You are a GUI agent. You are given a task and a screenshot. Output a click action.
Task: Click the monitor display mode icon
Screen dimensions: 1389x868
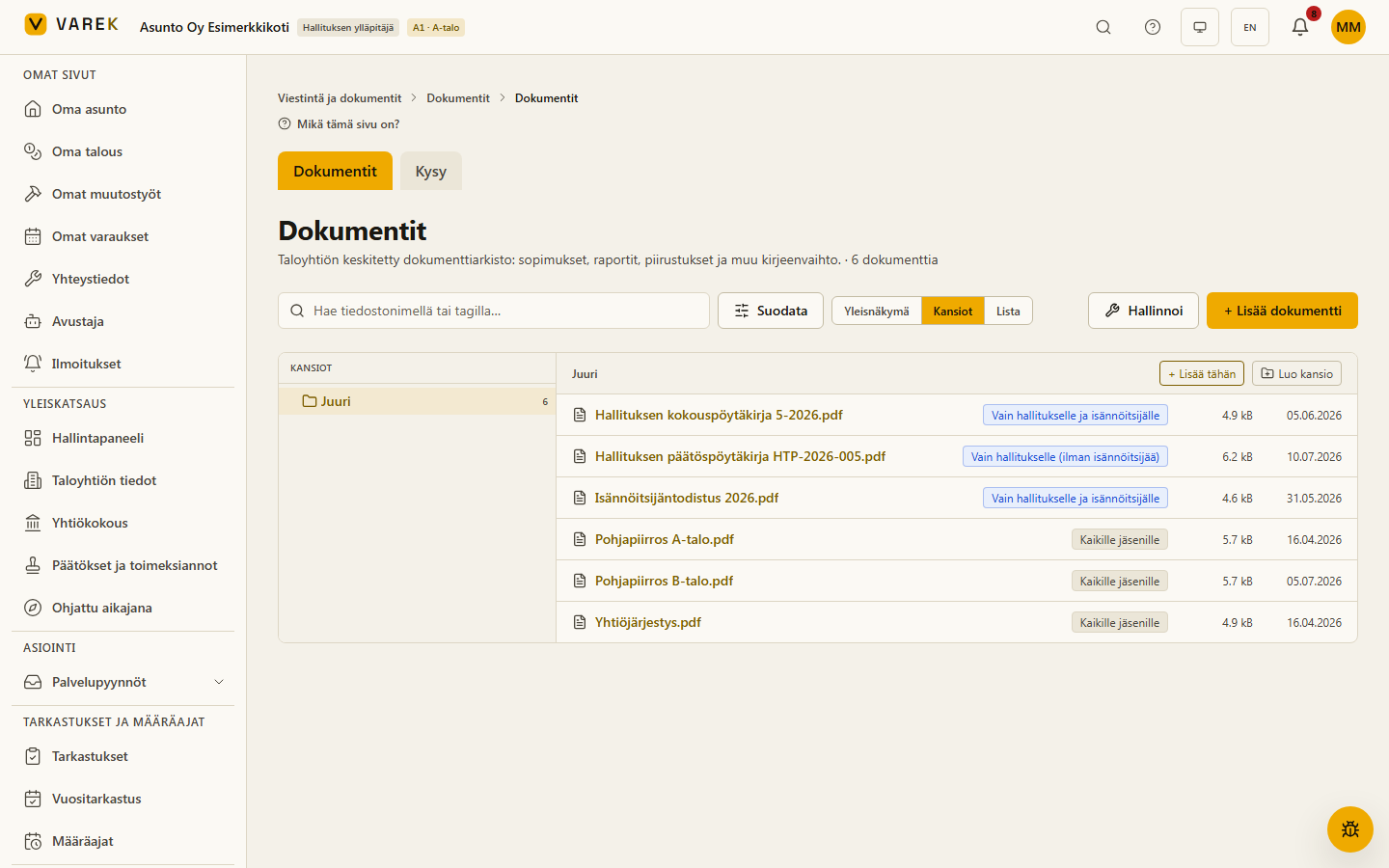click(x=1200, y=27)
